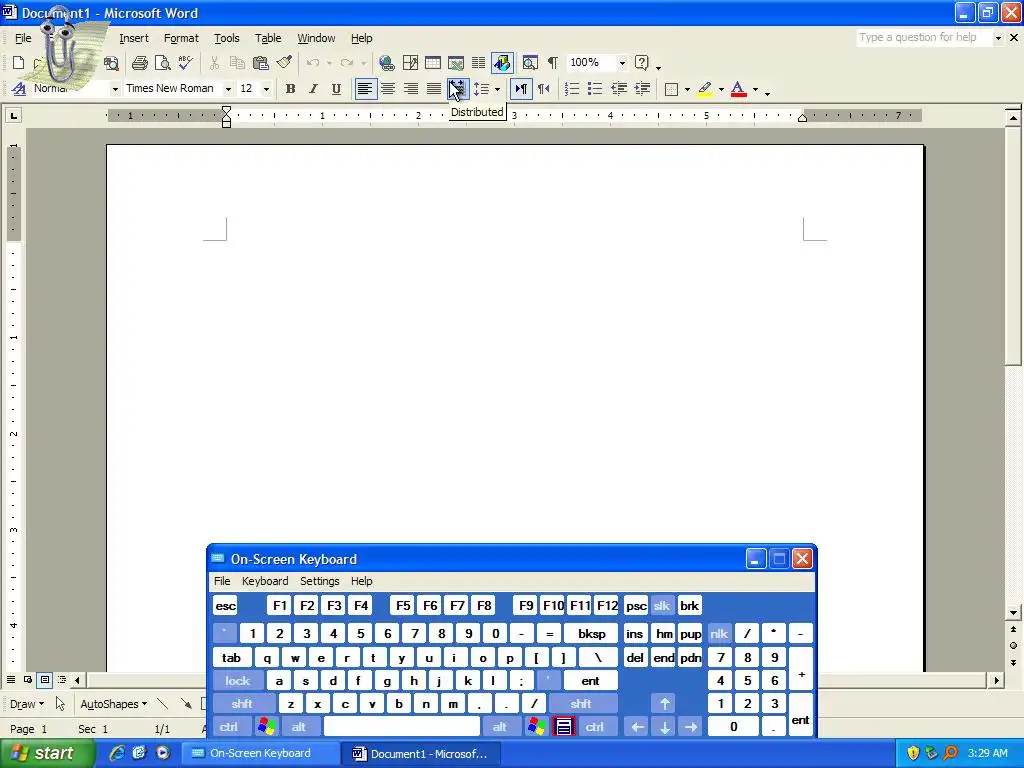Expand the Font Color dropdown arrow
1024x768 pixels.
(756, 89)
